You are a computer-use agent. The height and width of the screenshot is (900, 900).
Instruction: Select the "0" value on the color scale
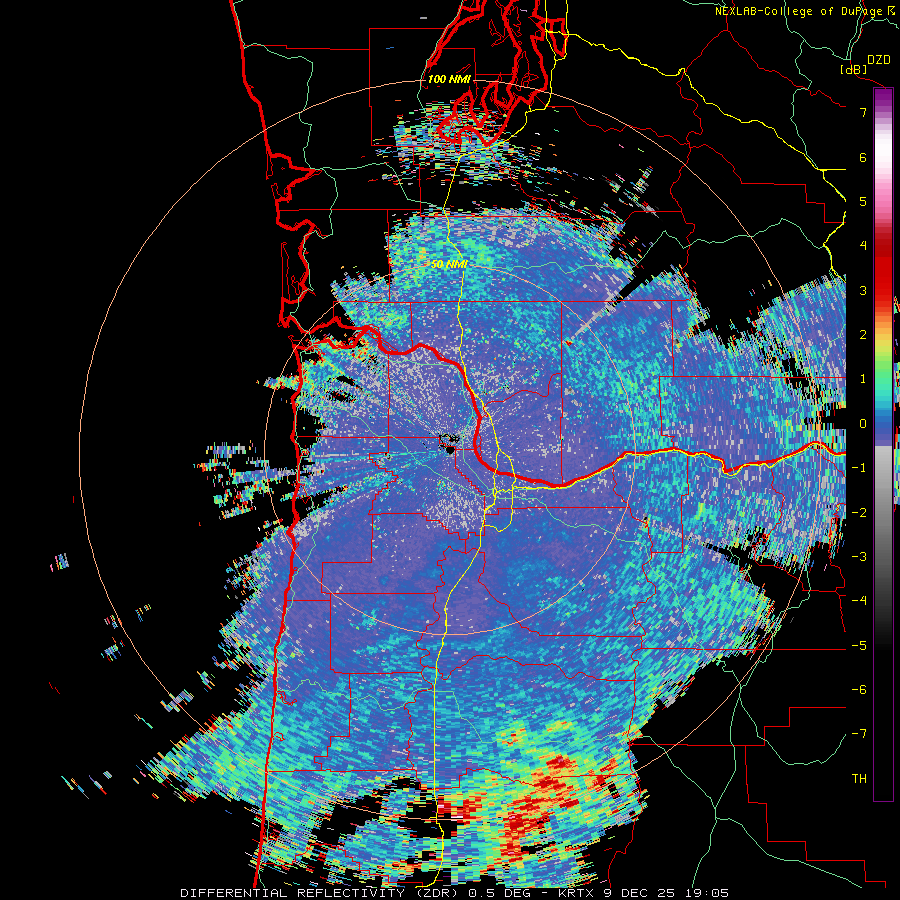863,424
